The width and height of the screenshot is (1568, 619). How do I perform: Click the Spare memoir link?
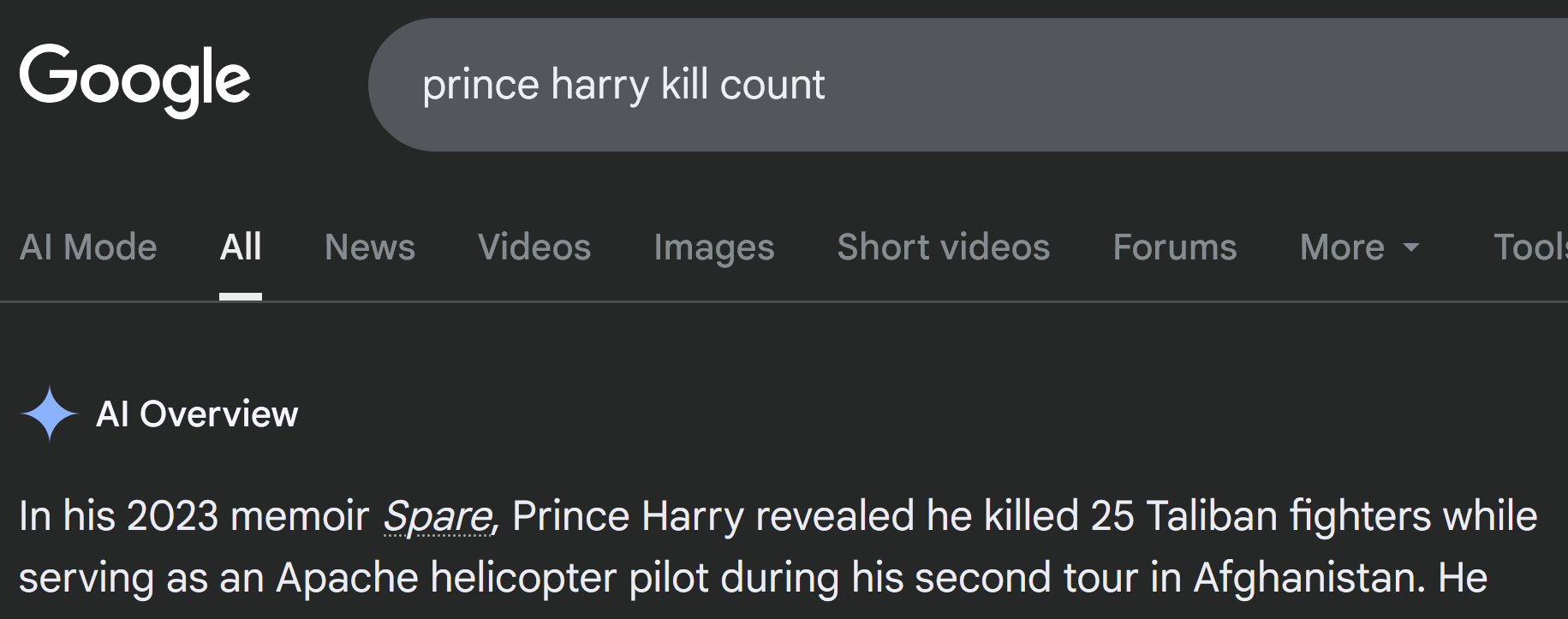(438, 516)
